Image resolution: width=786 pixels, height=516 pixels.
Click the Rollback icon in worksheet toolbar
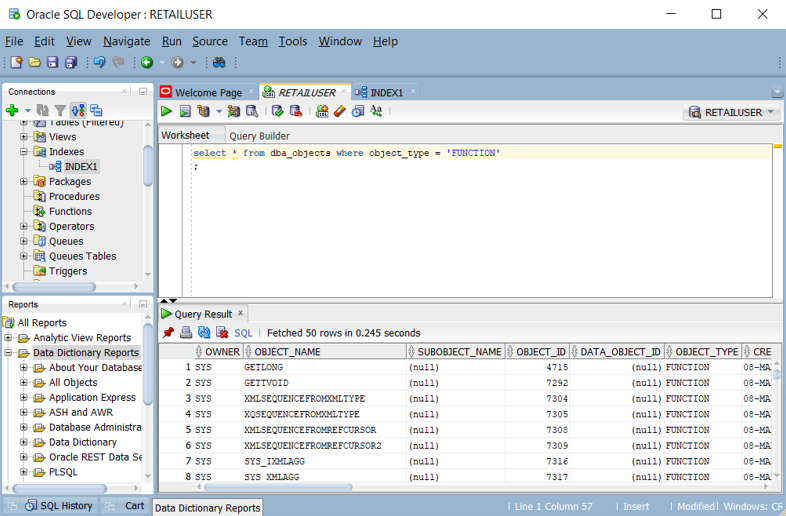295,112
